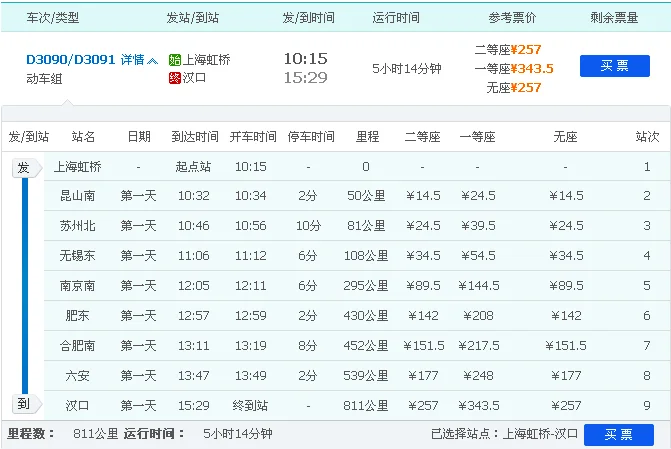
Task: Click the 停车时间 header in the detail table
Action: (x=311, y=137)
